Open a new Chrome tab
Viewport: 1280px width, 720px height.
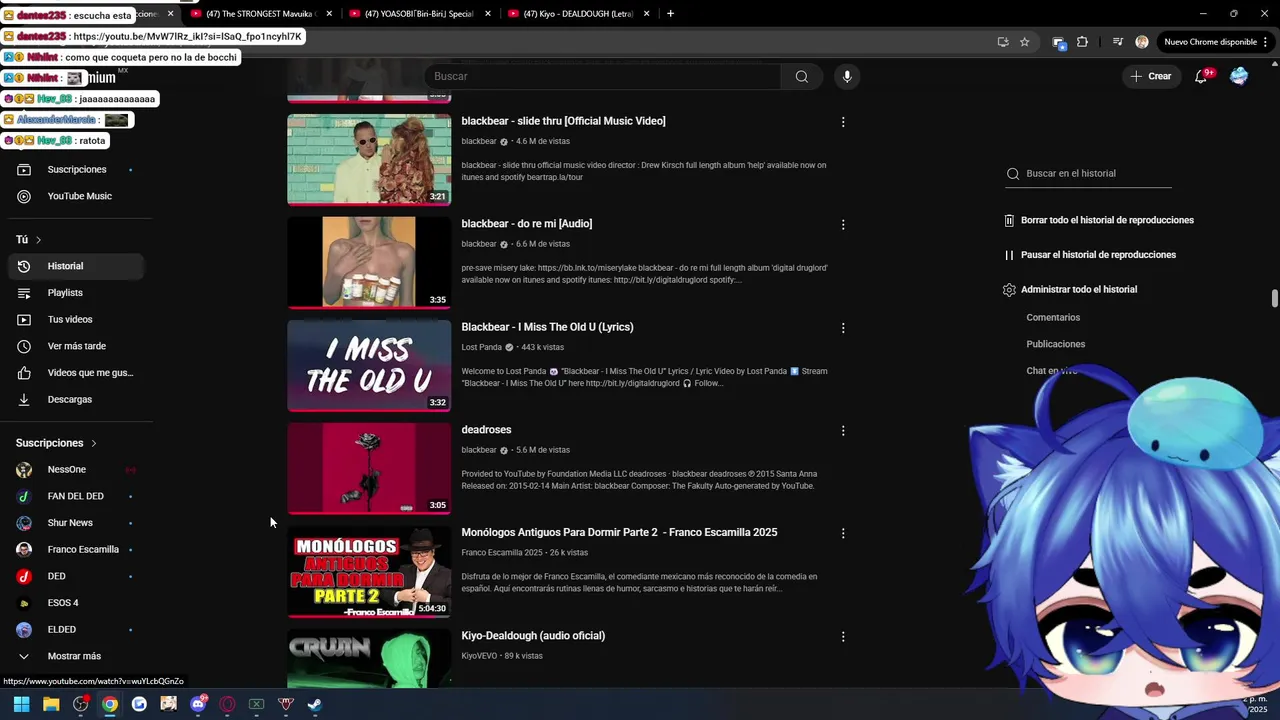[x=670, y=14]
